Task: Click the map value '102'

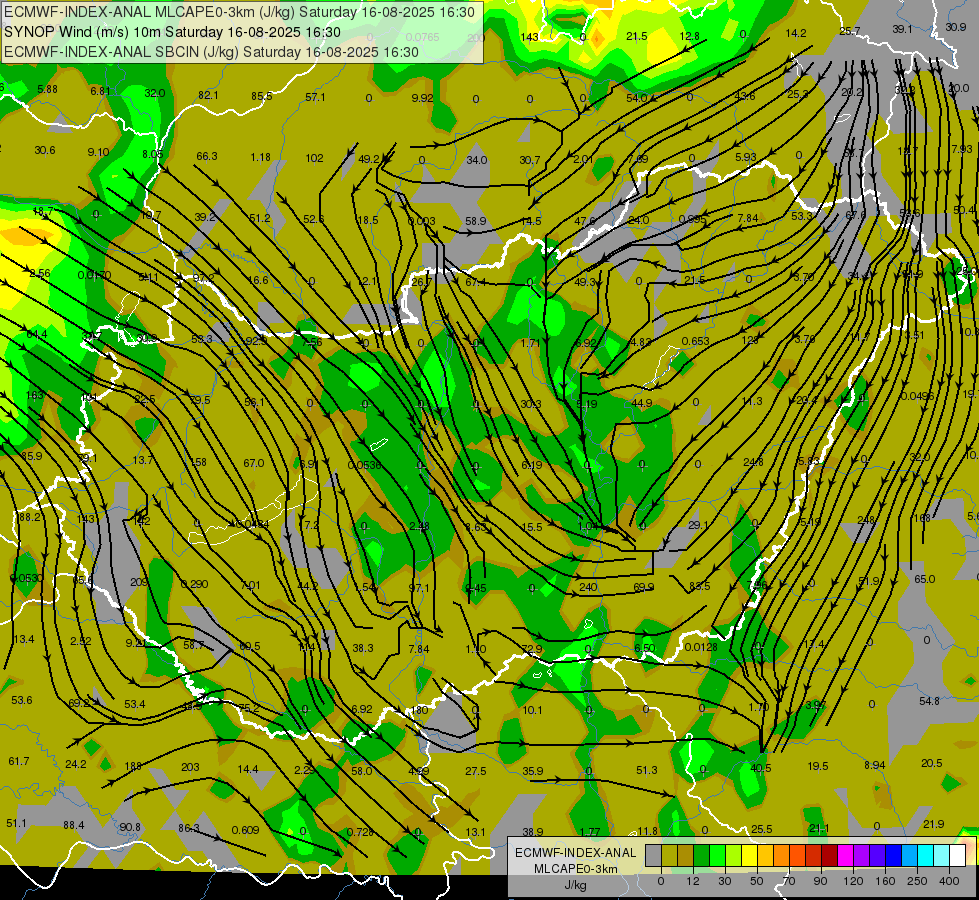Action: pos(314,158)
